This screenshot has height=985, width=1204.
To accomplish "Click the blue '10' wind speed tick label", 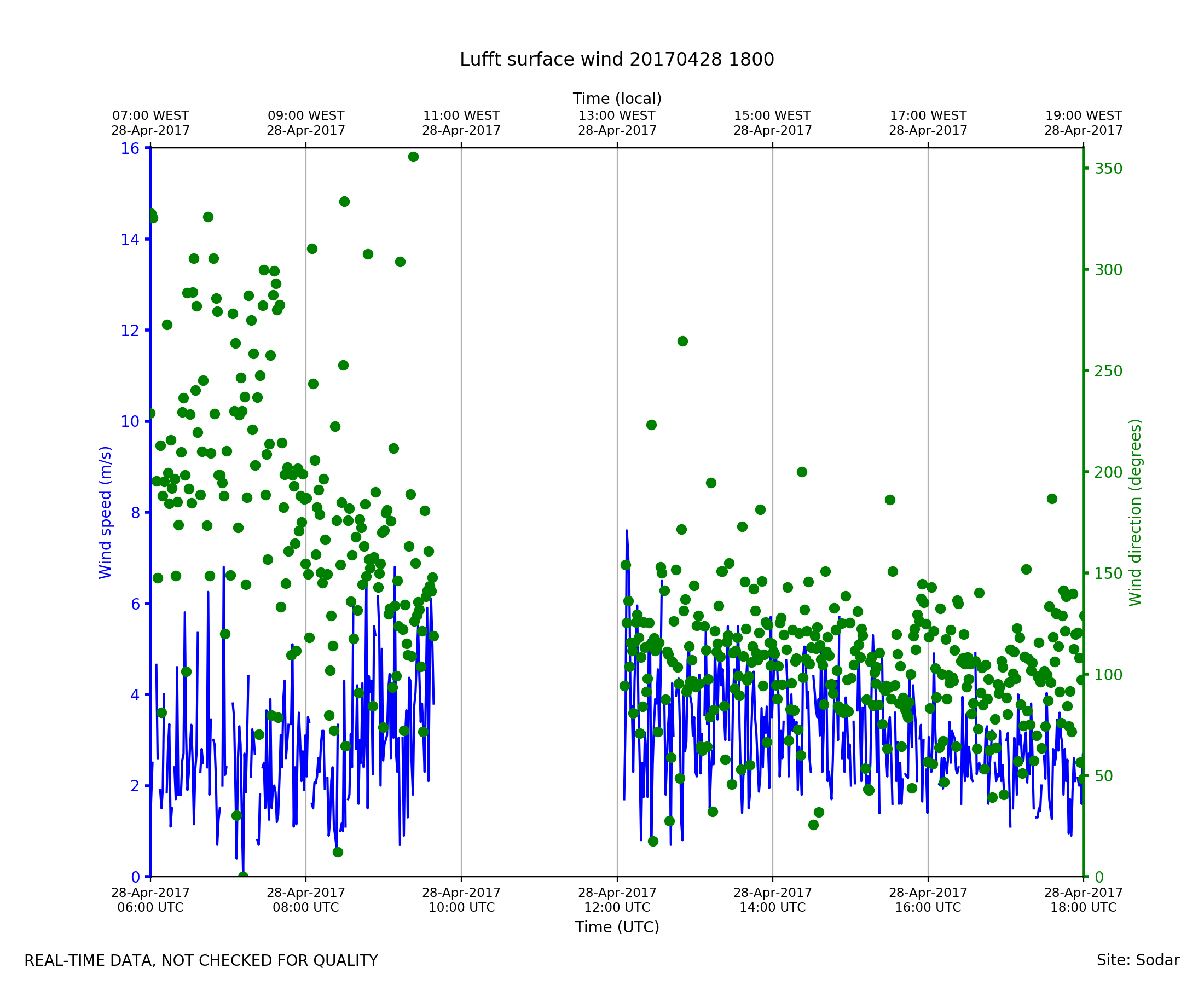I will [x=130, y=421].
